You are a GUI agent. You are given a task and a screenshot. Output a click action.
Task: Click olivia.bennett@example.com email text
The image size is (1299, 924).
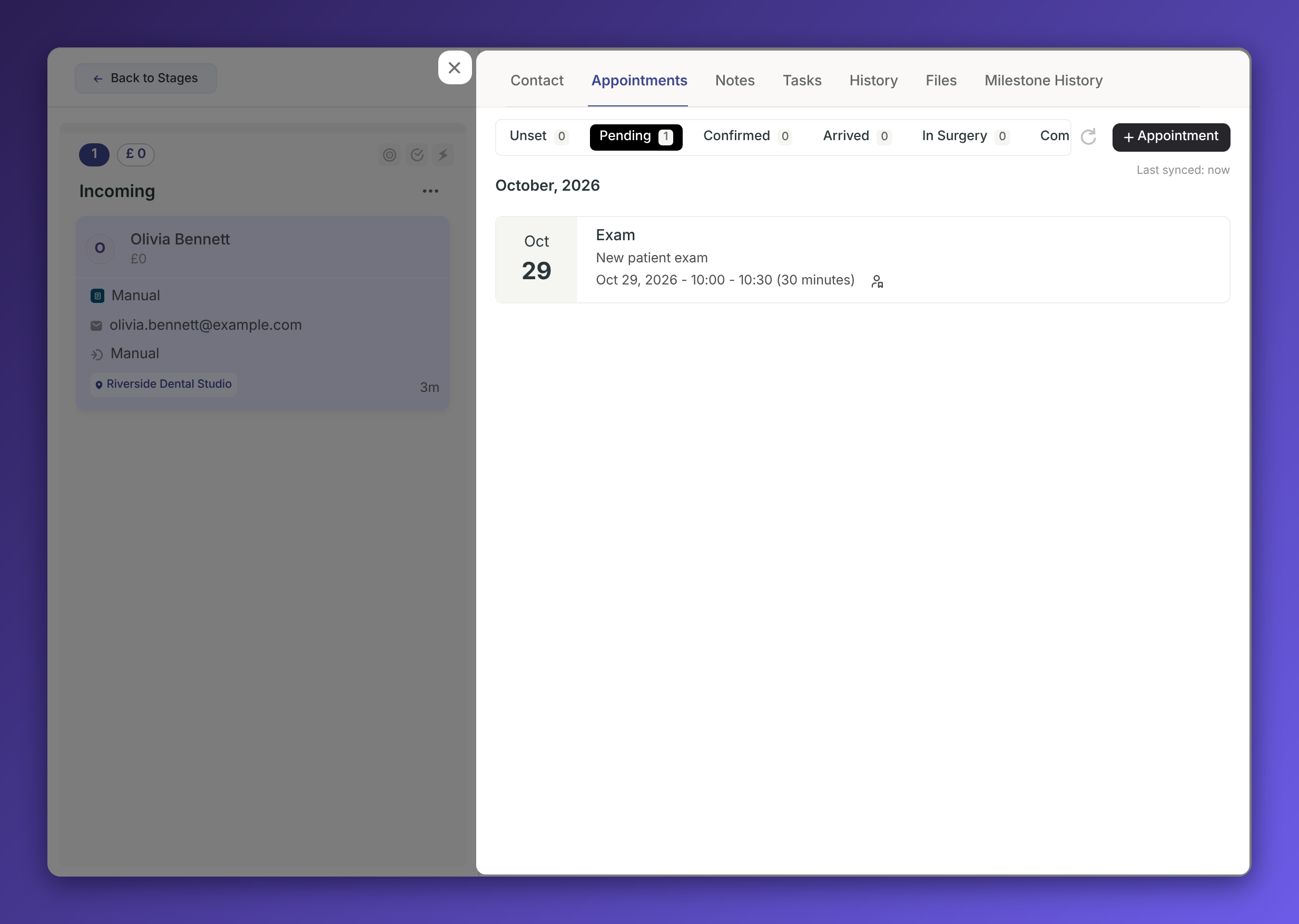coord(205,325)
